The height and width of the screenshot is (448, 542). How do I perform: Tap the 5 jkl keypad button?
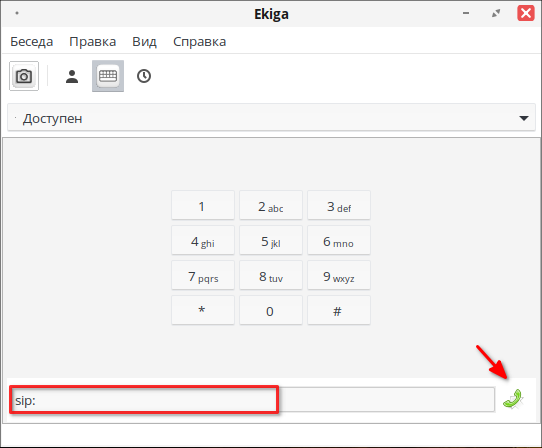pyautogui.click(x=271, y=240)
